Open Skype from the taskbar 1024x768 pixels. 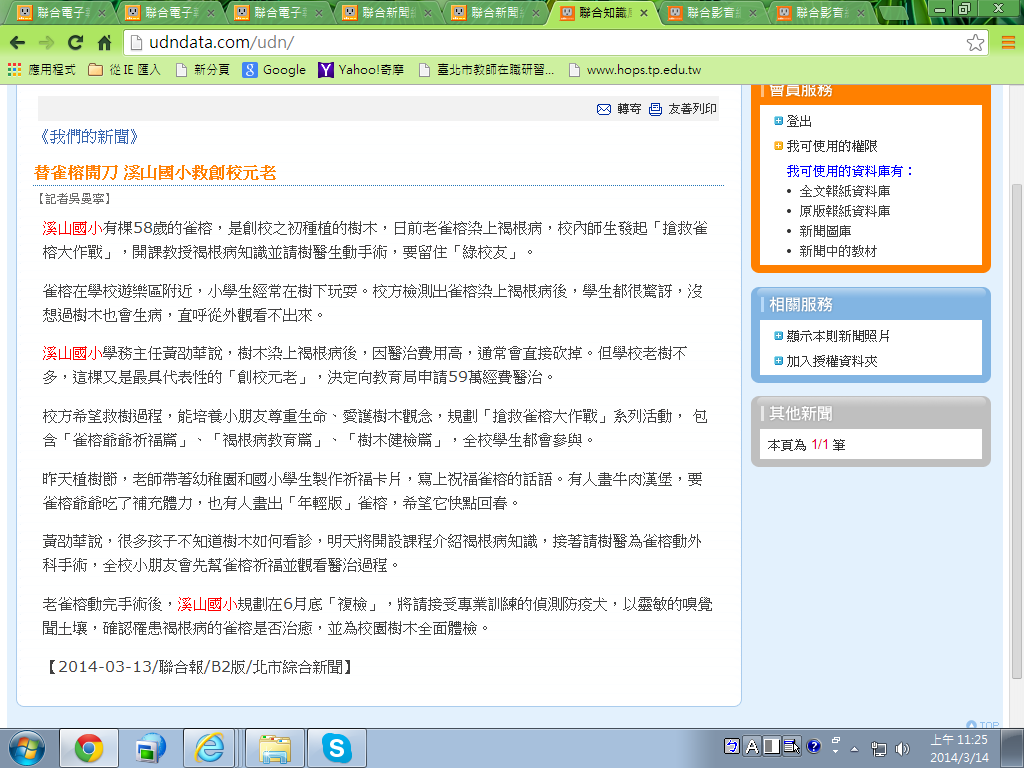pos(336,748)
